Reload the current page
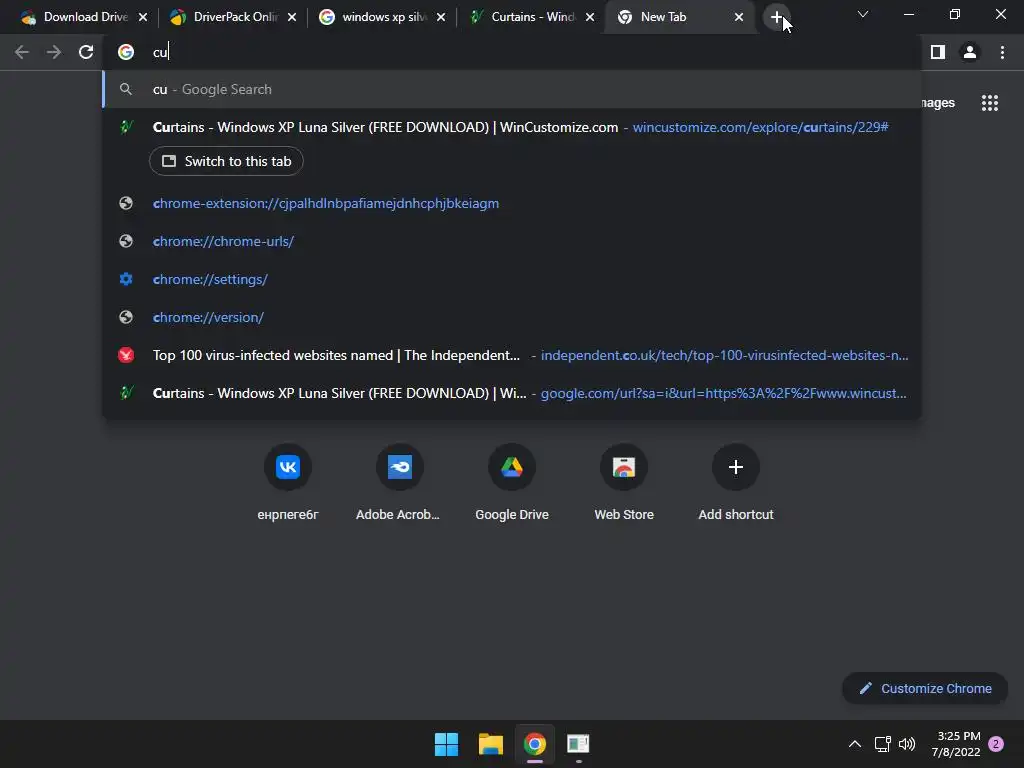This screenshot has width=1024, height=768. pyautogui.click(x=86, y=52)
